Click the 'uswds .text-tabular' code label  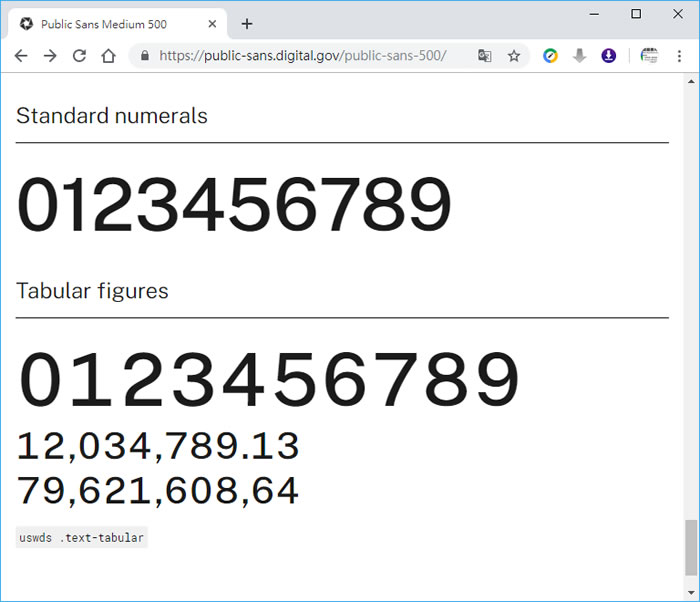(x=82, y=537)
